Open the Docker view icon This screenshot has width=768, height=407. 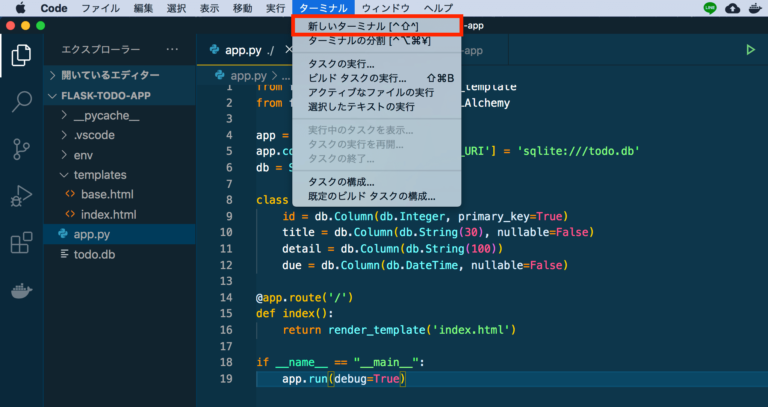point(21,291)
